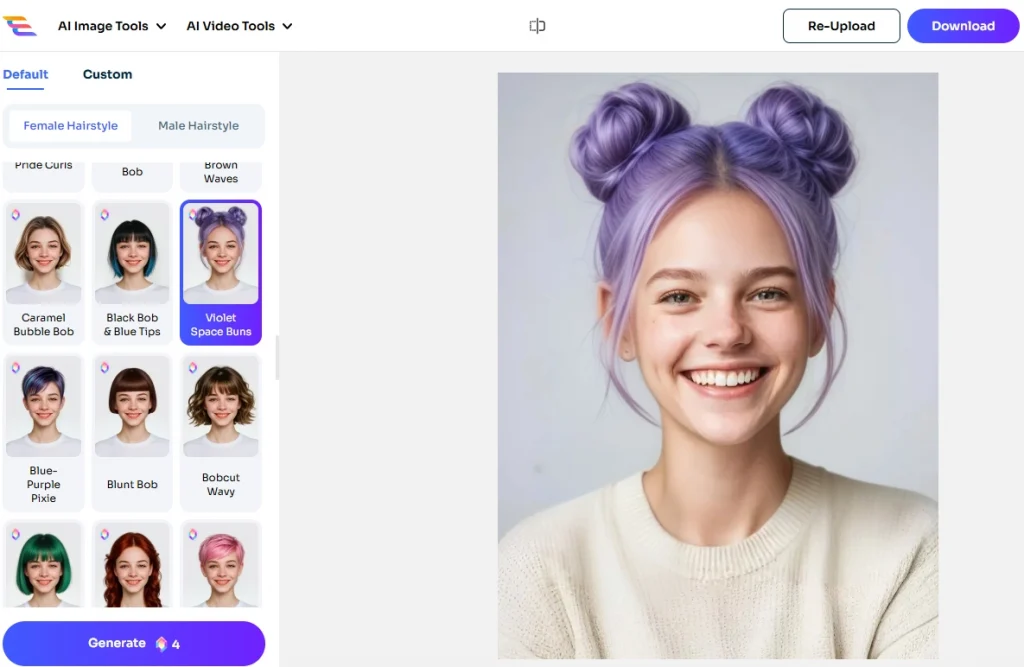This screenshot has height=667, width=1024.
Task: Select the Violet Space Buns hairstyle
Action: pyautogui.click(x=221, y=272)
